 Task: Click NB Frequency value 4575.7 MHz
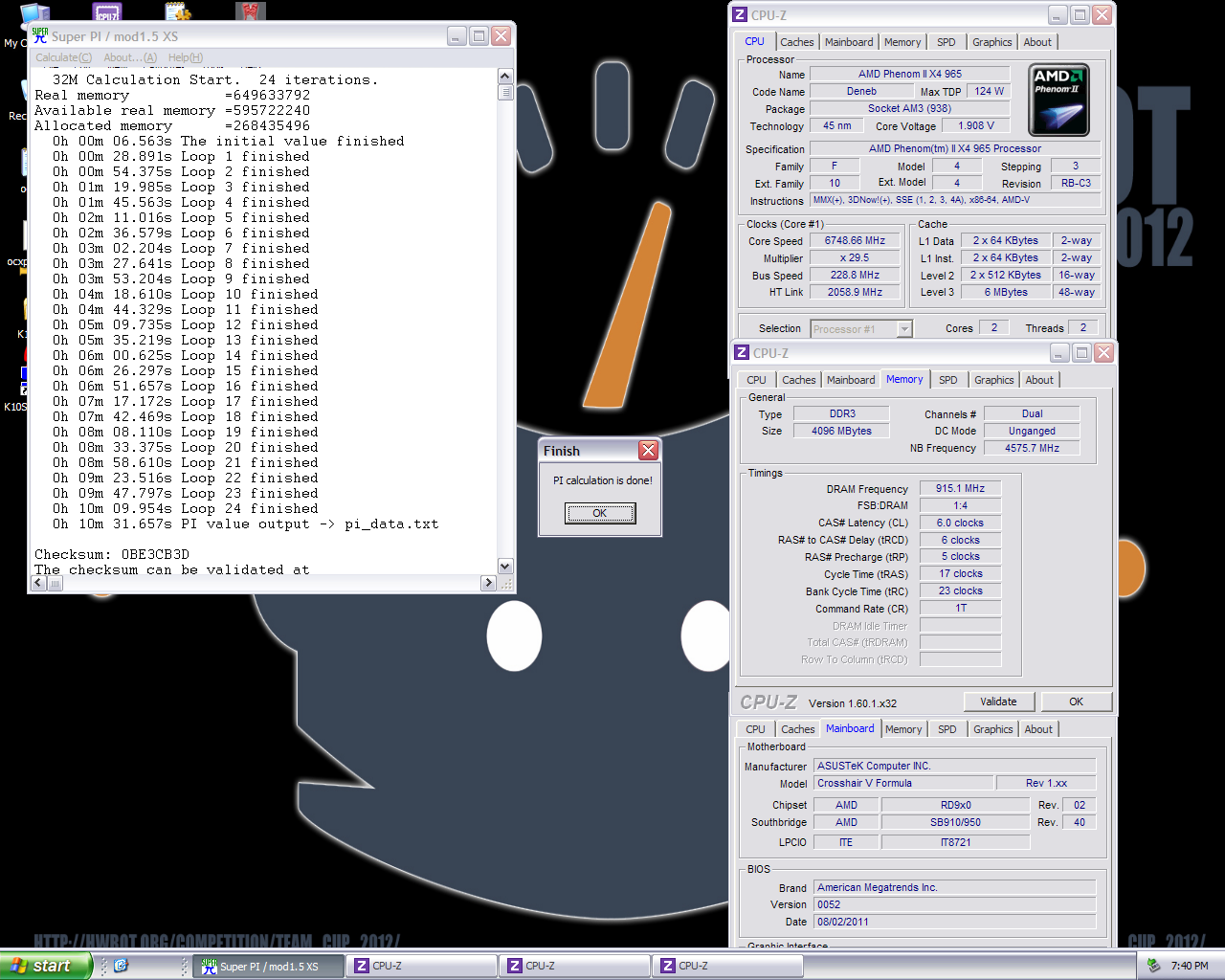pyautogui.click(x=1032, y=448)
